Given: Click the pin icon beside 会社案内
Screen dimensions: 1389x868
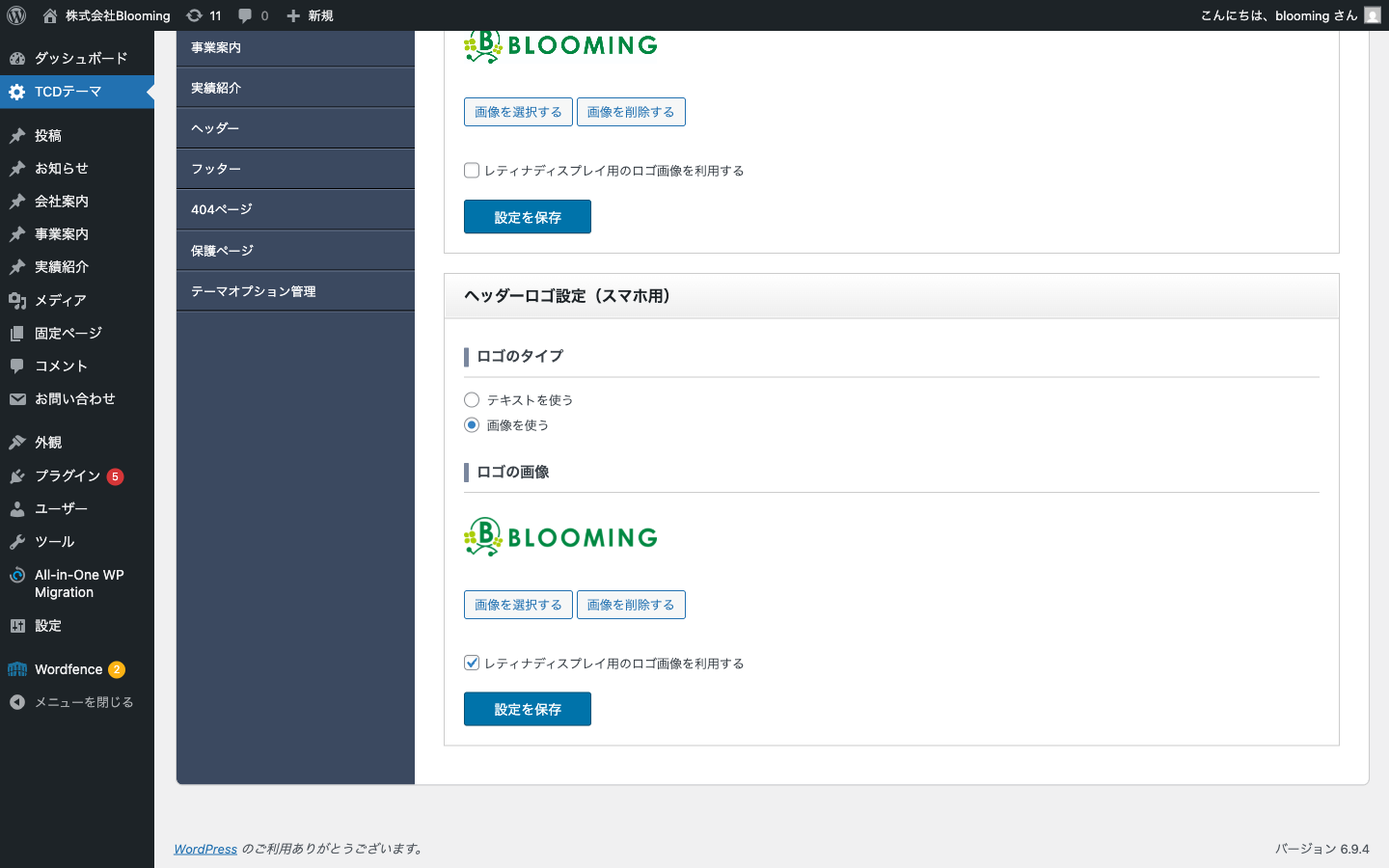Looking at the screenshot, I should click(17, 202).
